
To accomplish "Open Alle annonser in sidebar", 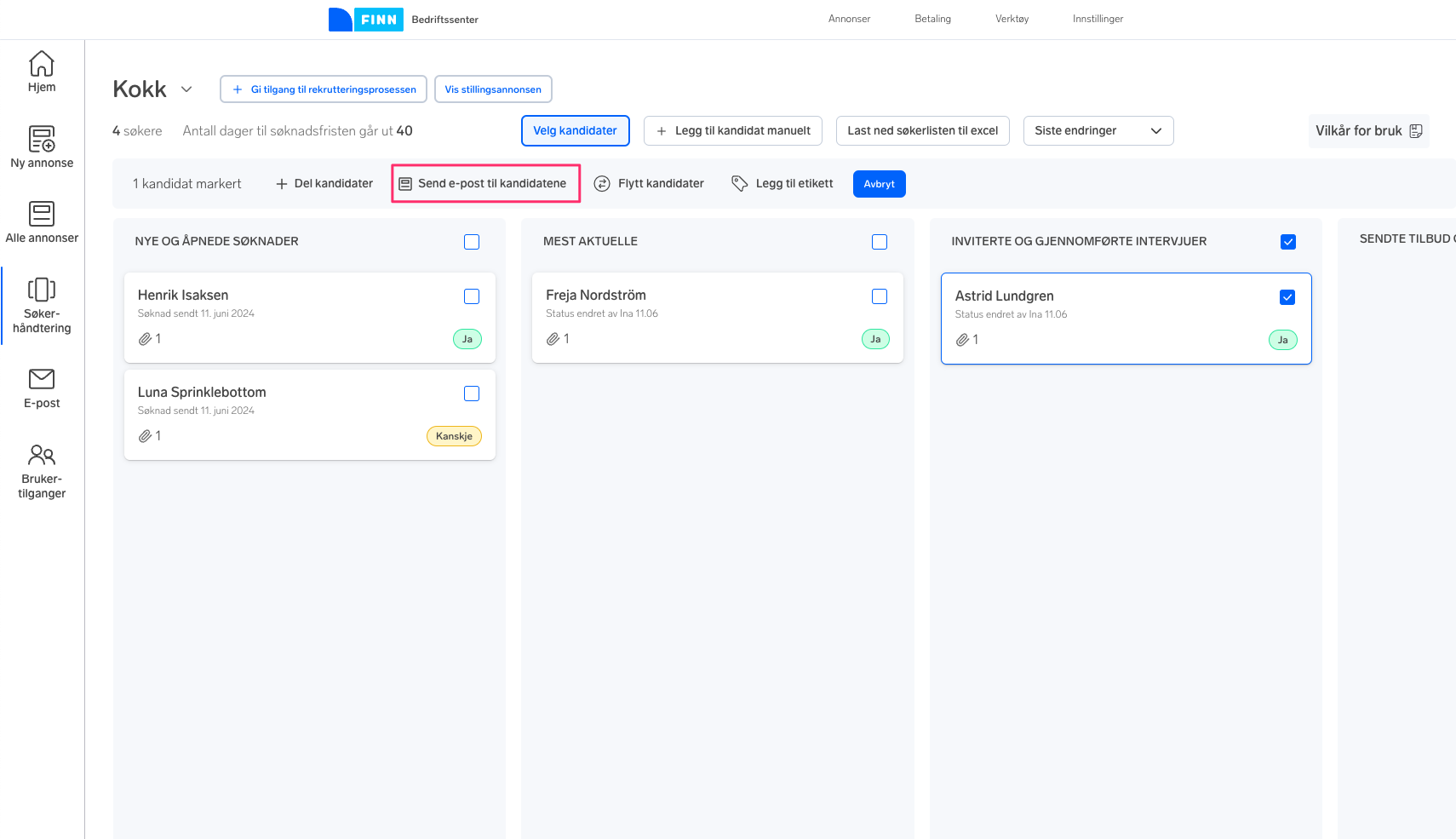I will (42, 214).
